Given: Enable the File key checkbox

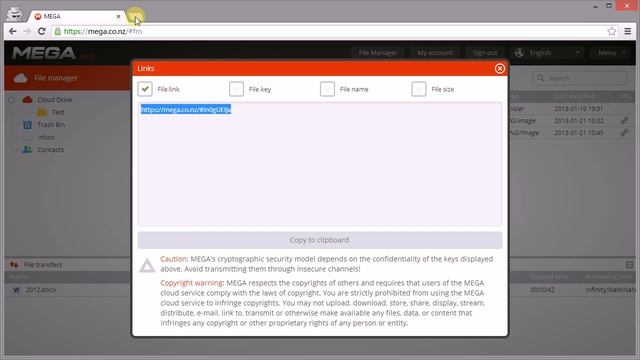Looking at the screenshot, I should point(236,89).
